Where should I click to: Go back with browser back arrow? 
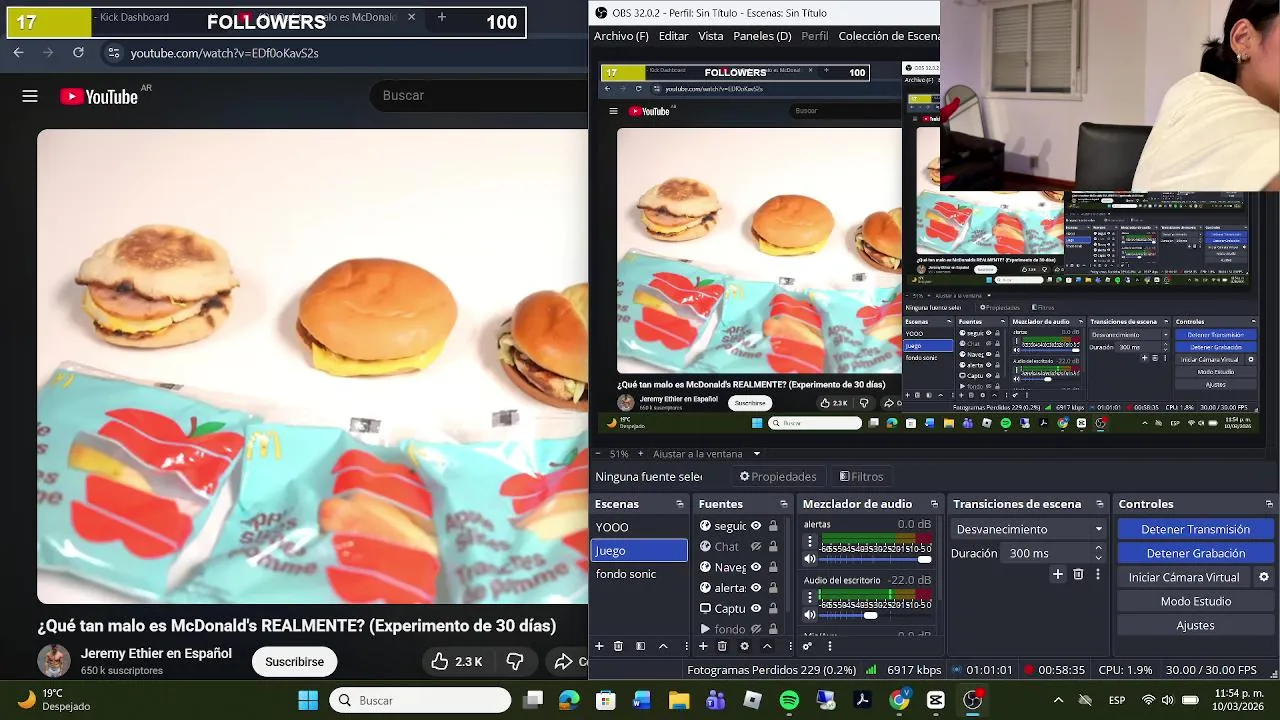18,53
